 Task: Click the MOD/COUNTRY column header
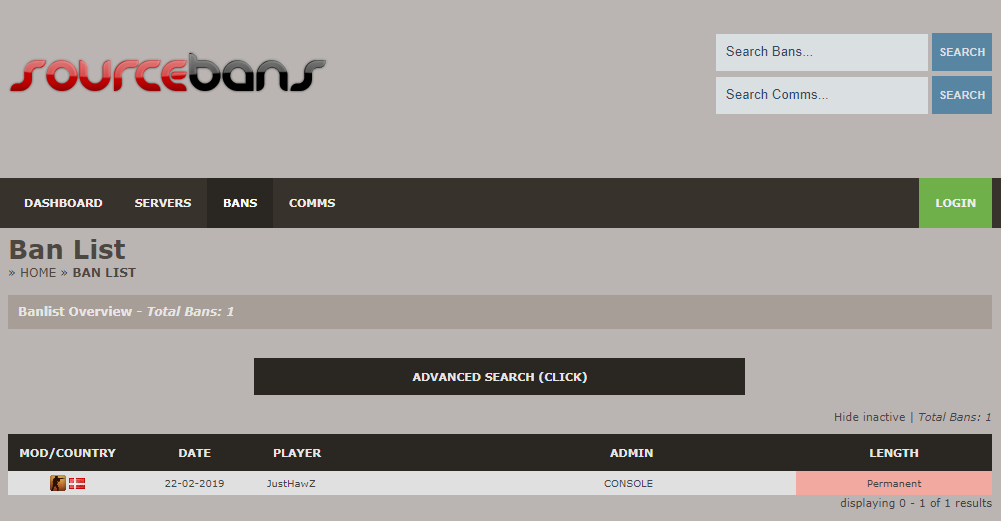(x=67, y=453)
